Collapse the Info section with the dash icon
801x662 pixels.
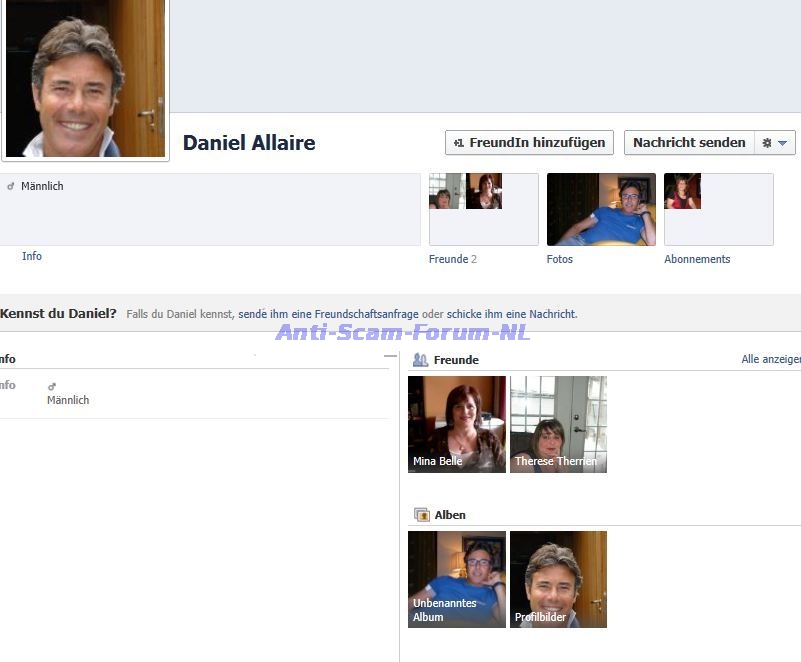coord(390,357)
